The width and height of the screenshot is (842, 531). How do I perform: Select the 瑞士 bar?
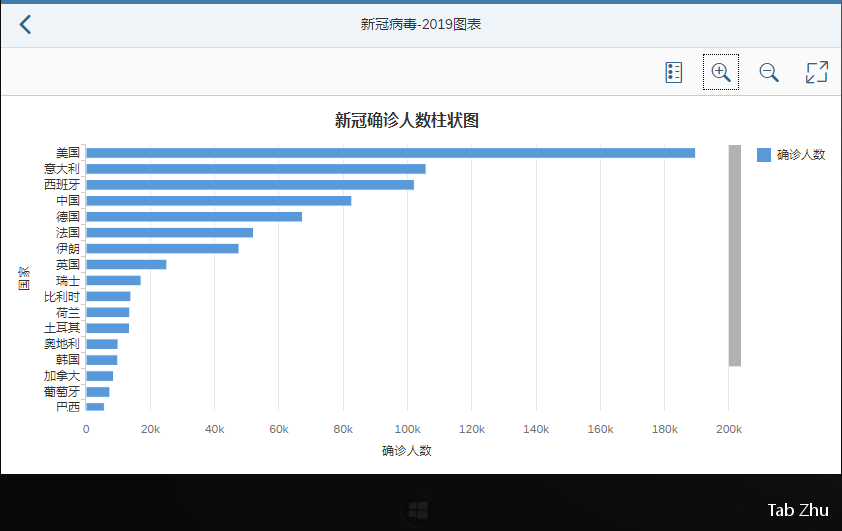(113, 280)
